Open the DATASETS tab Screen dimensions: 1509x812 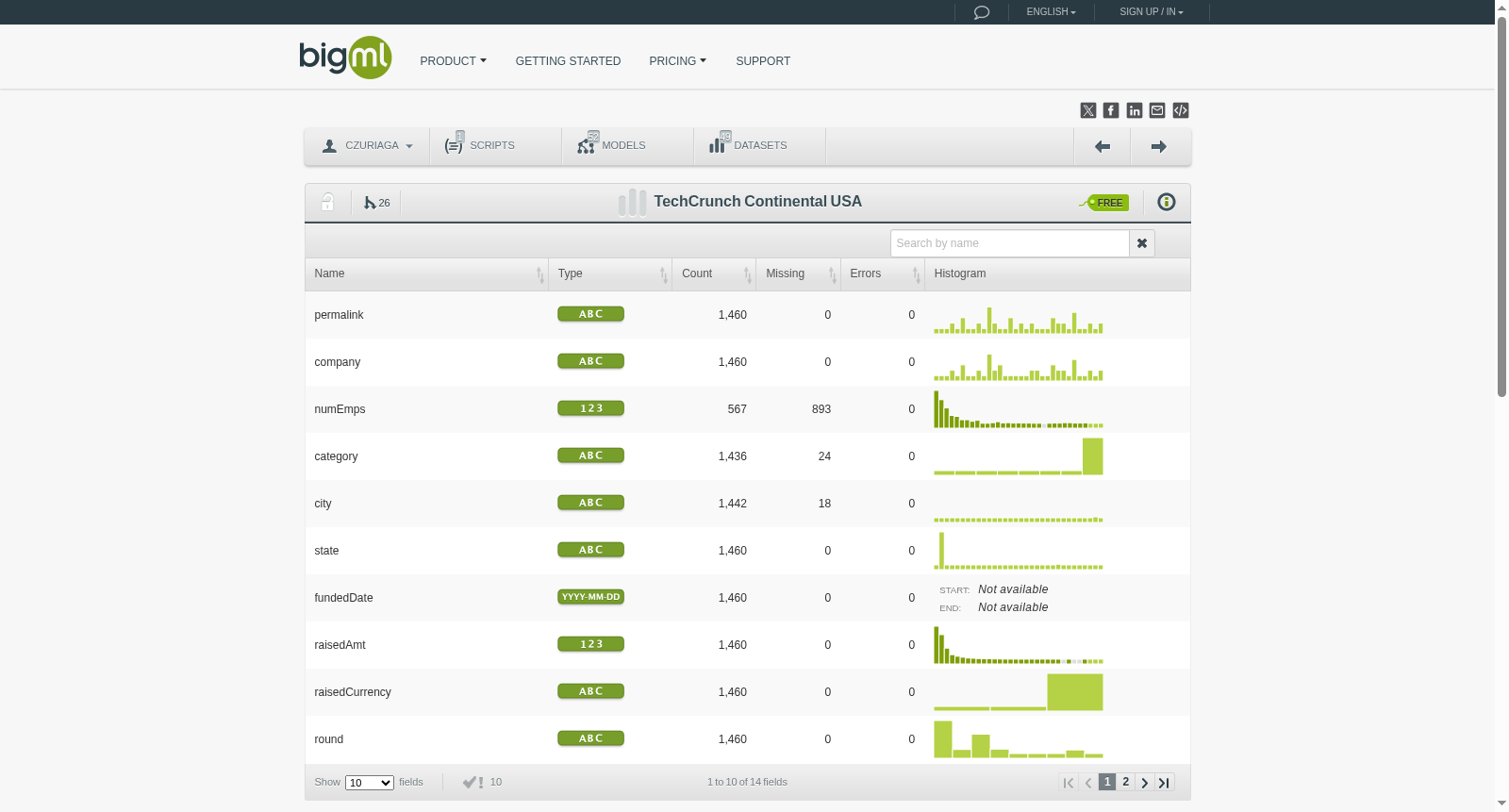click(x=759, y=146)
